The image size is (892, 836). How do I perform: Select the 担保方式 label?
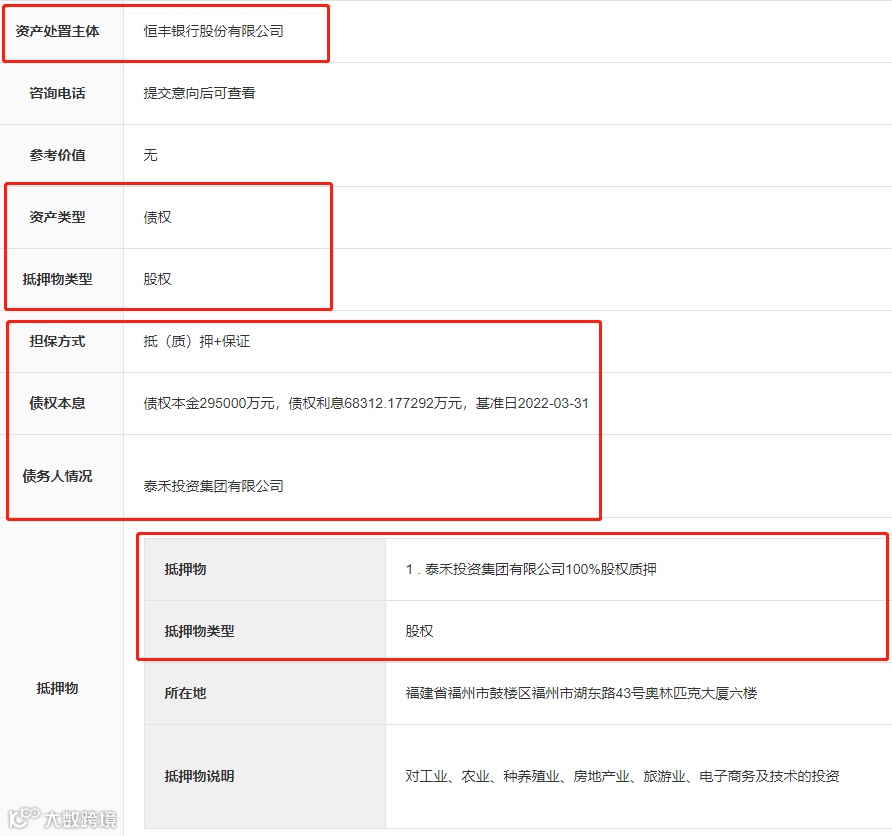(x=57, y=341)
